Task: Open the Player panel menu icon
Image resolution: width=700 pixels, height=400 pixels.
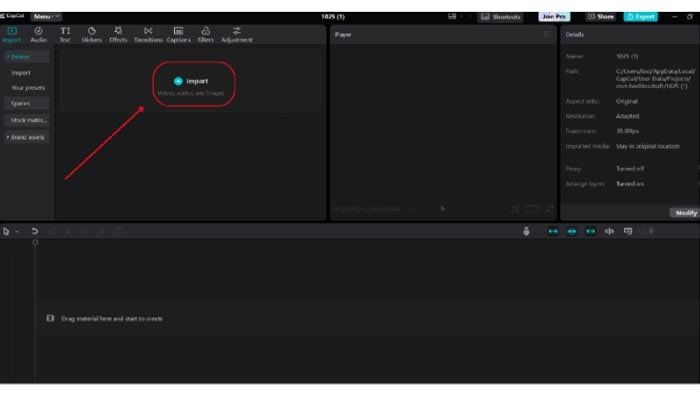Action: [x=546, y=34]
